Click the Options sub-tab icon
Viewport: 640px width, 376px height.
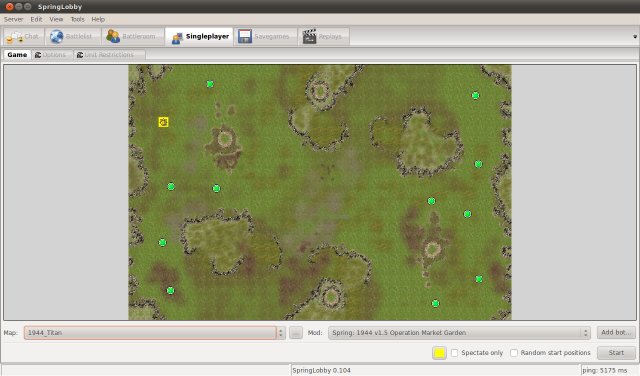pos(38,55)
